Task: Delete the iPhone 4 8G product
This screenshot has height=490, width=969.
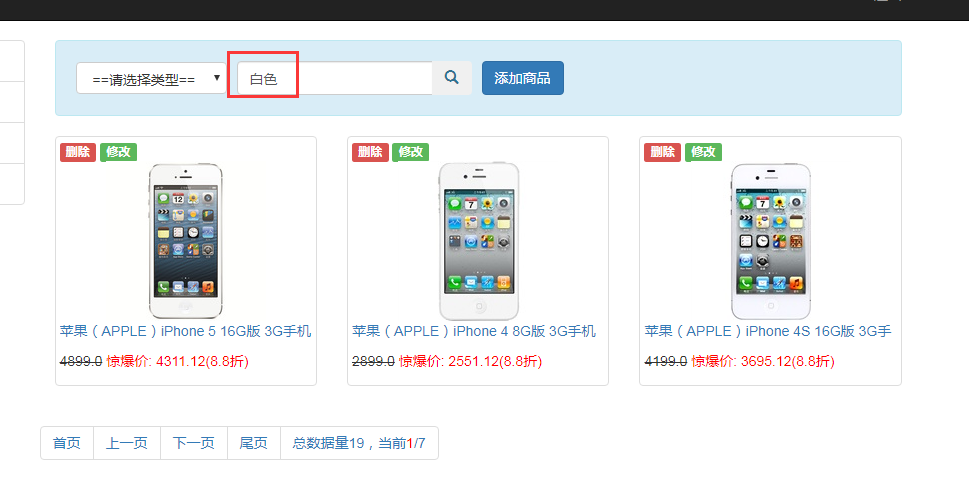Action: pos(370,152)
